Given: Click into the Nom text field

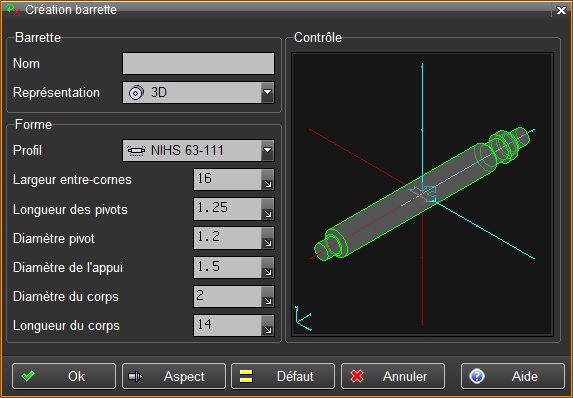Looking at the screenshot, I should click(x=198, y=64).
